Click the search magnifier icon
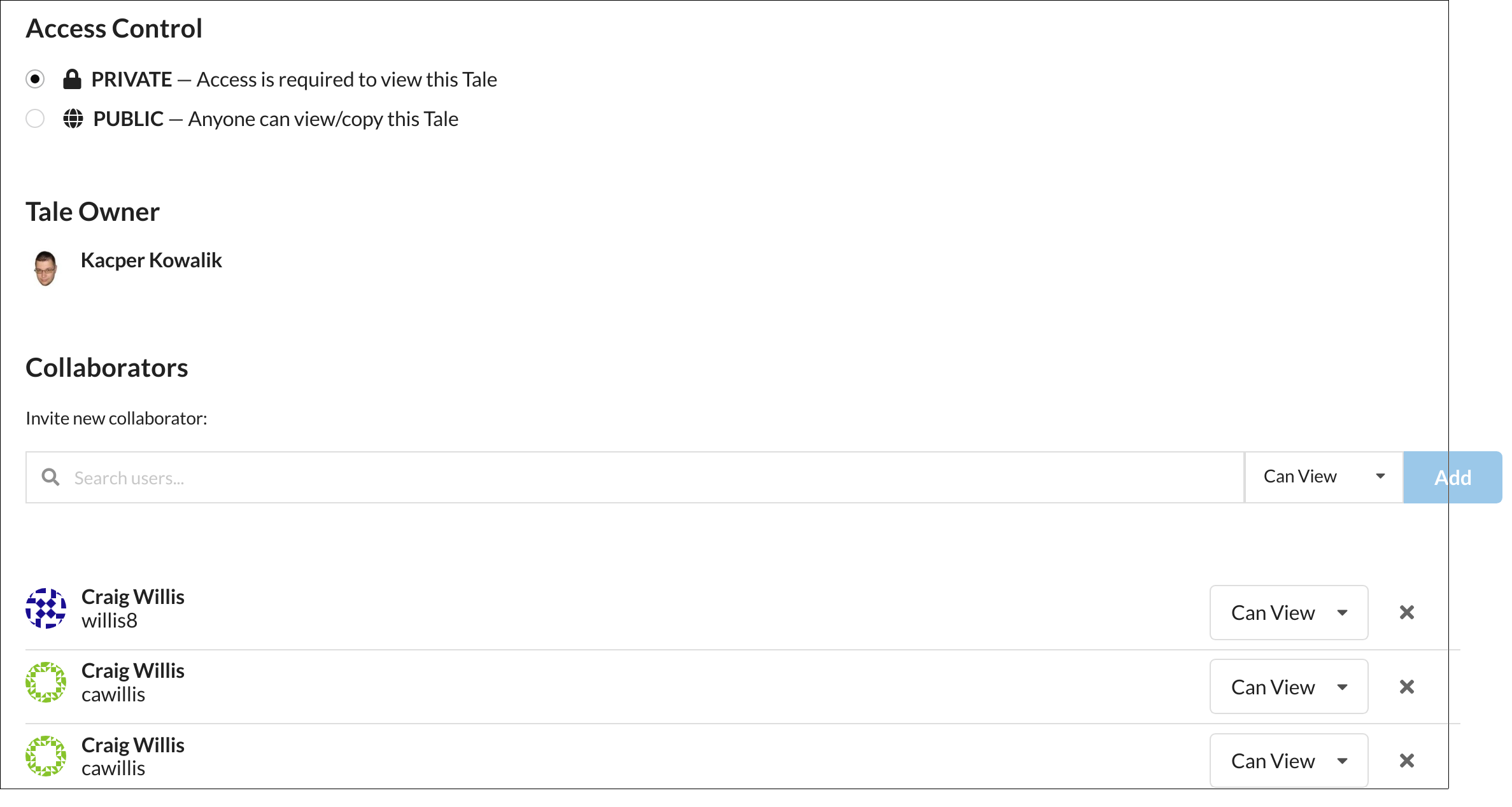This screenshot has height=807, width=1512. 50,477
